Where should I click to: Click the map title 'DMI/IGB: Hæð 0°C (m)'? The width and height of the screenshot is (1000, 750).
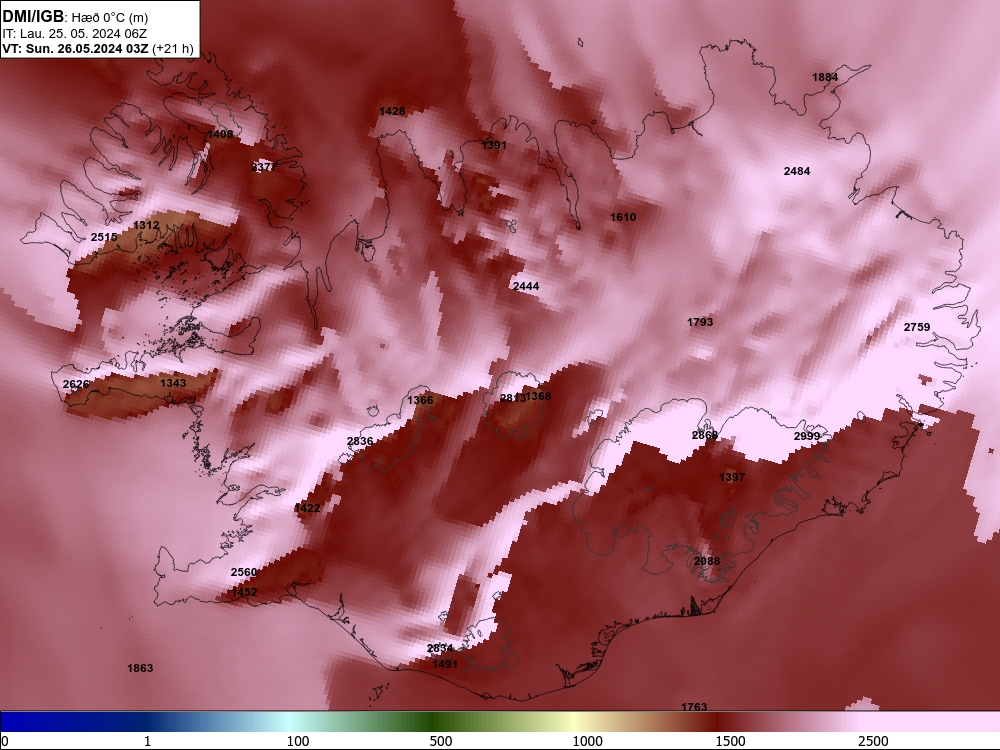75,17
